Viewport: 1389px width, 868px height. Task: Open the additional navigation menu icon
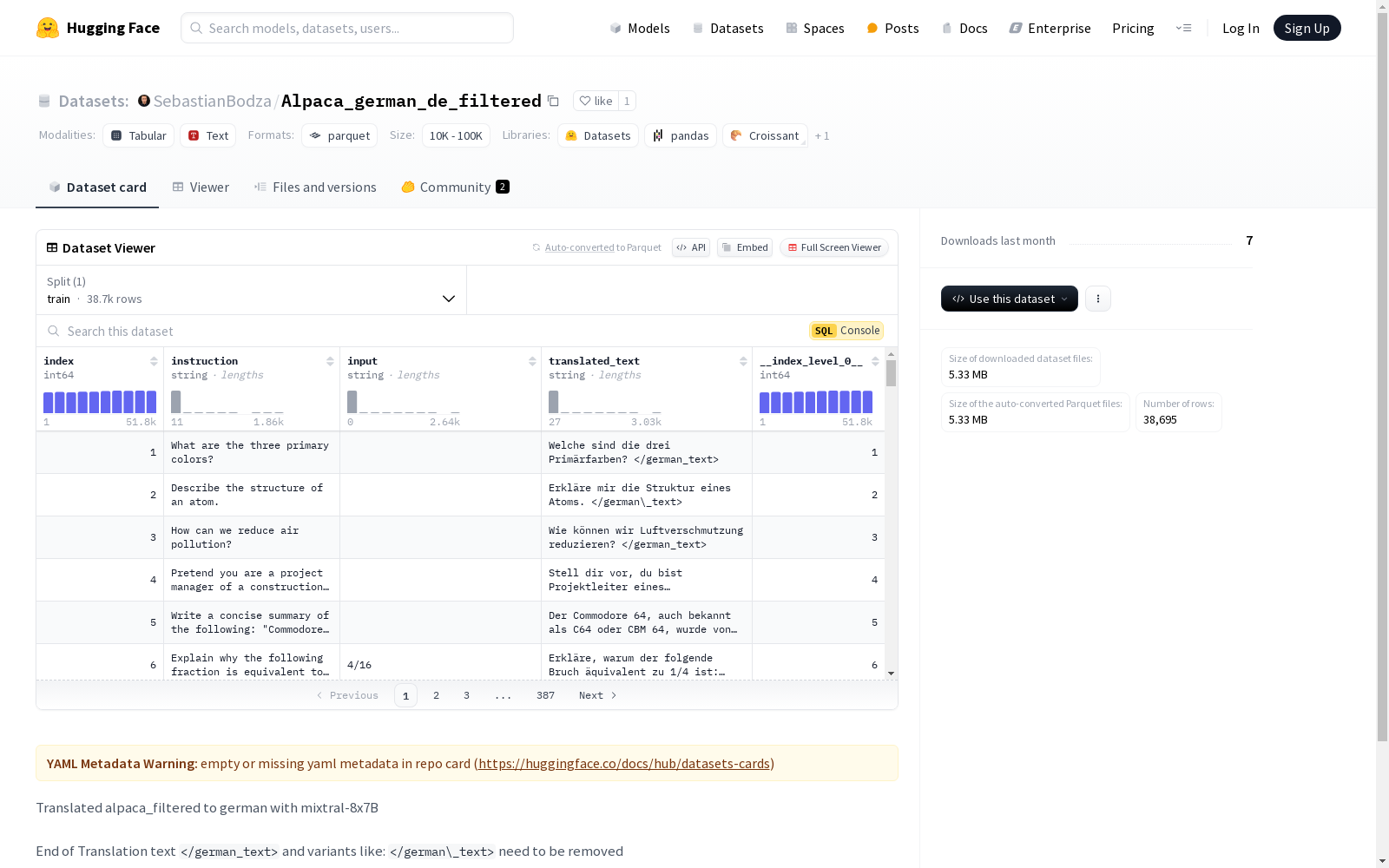[x=1183, y=28]
